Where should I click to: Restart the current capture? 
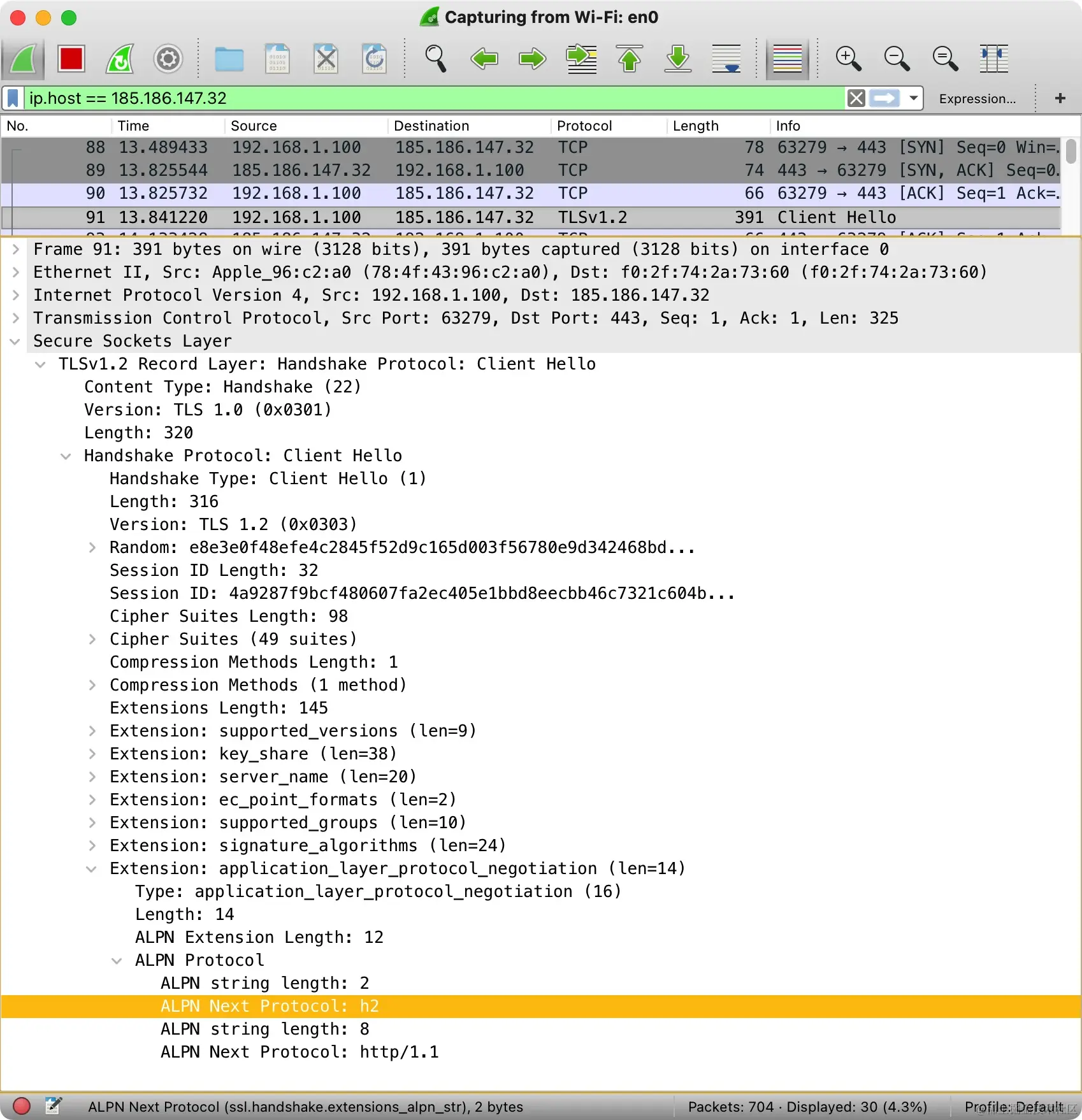(x=120, y=59)
